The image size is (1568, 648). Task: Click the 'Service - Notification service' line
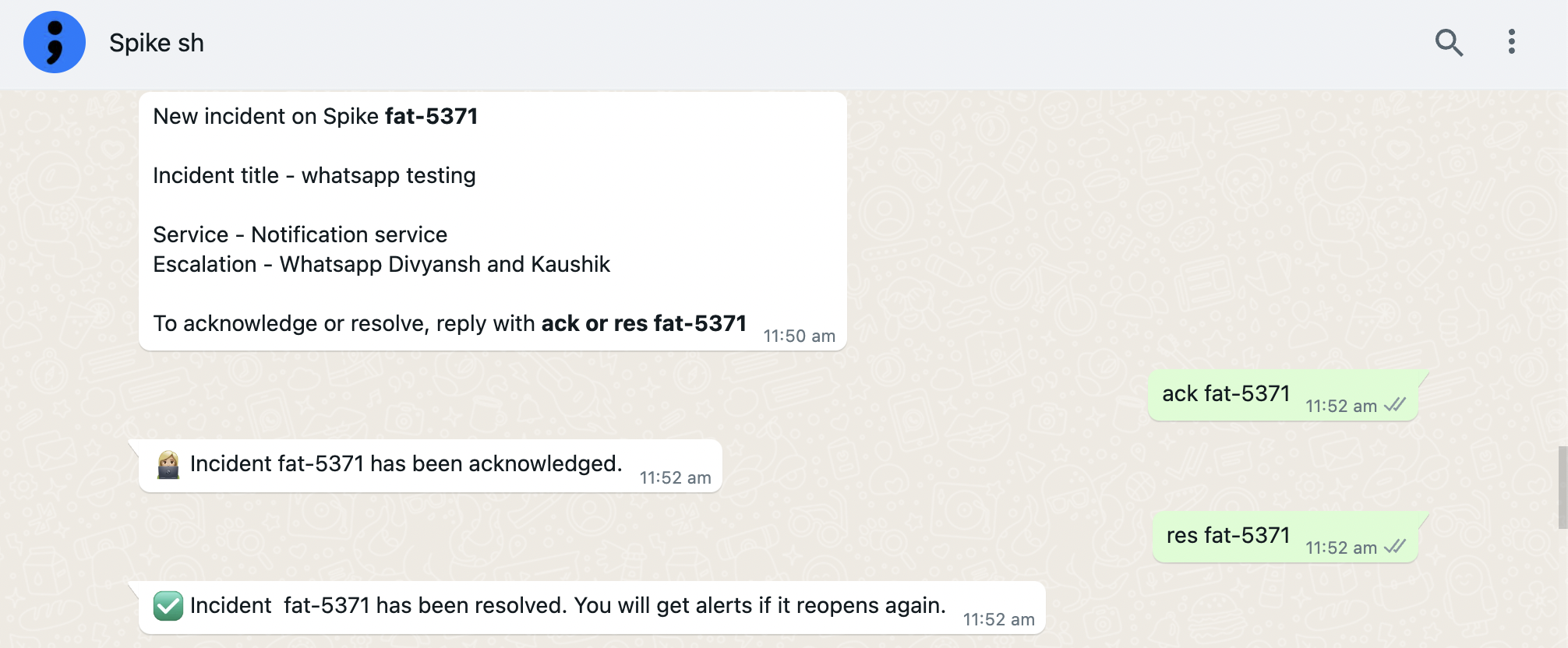tap(300, 234)
